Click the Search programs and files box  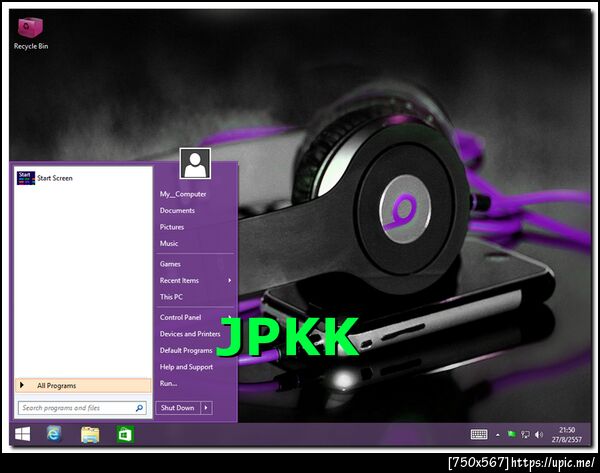[82, 408]
